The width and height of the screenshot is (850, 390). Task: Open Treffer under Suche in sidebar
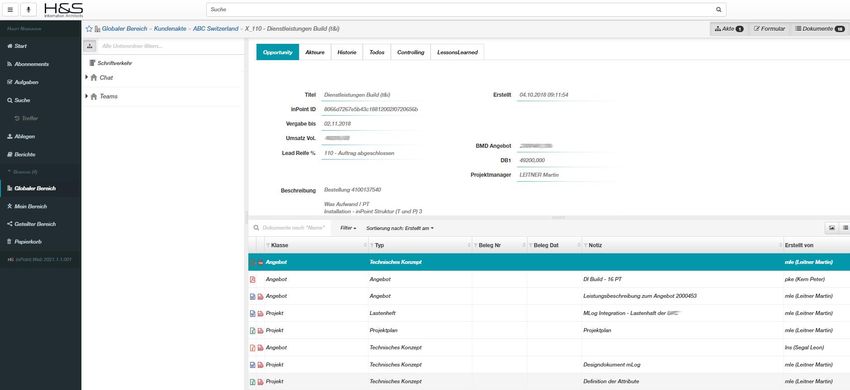[x=26, y=118]
